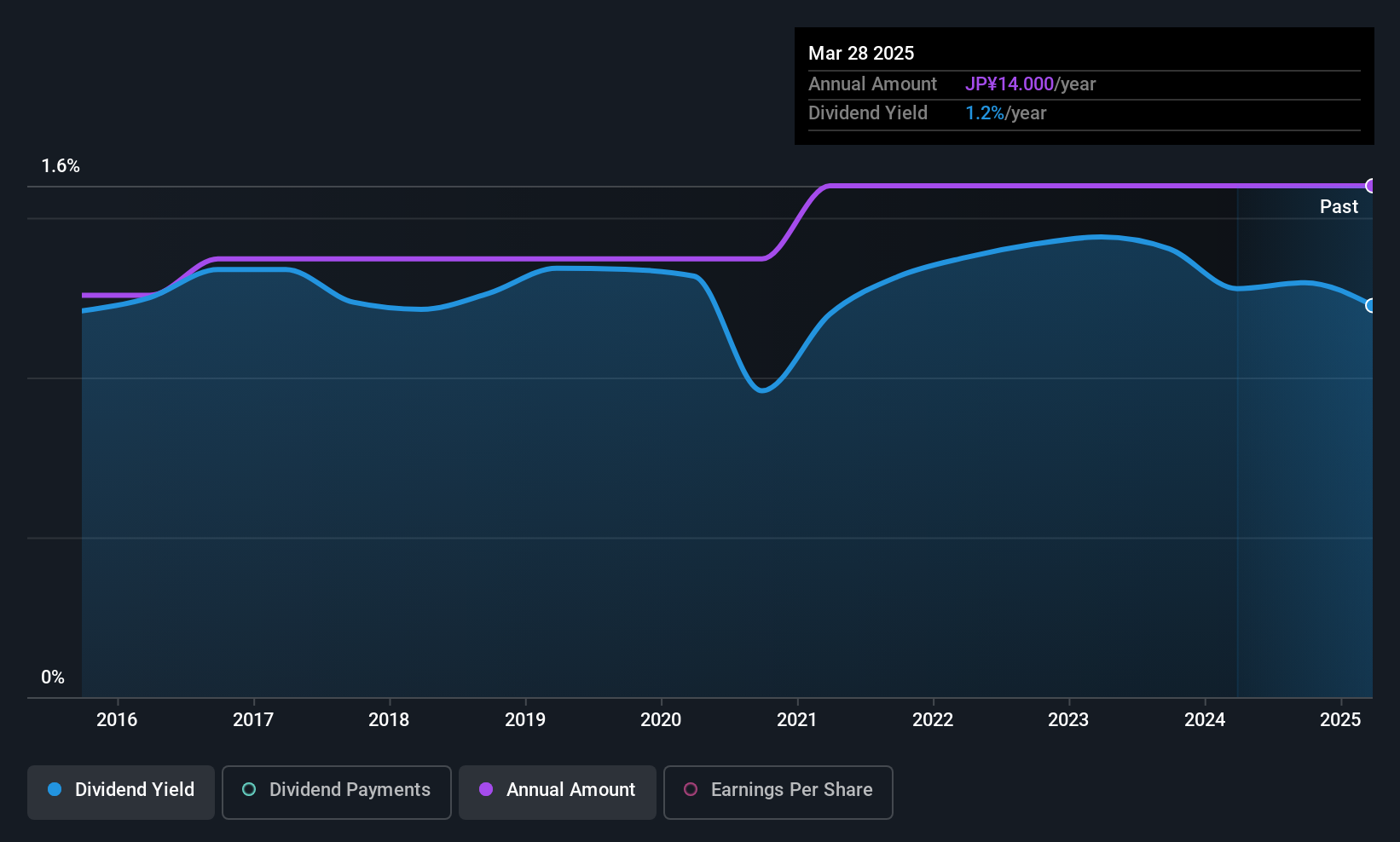Click the JP¥14.000/year annual amount value
This screenshot has width=1400, height=842.
1030,84
